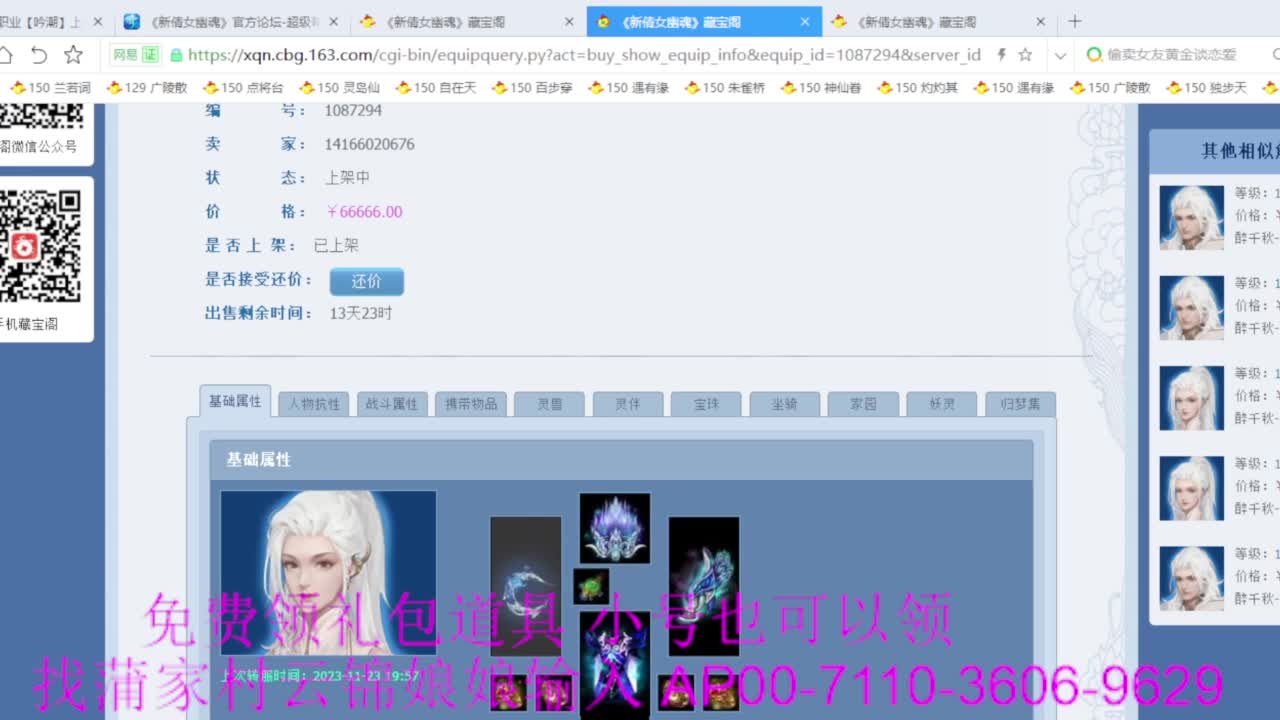
Task: Click the green padlock security icon
Action: 177,55
